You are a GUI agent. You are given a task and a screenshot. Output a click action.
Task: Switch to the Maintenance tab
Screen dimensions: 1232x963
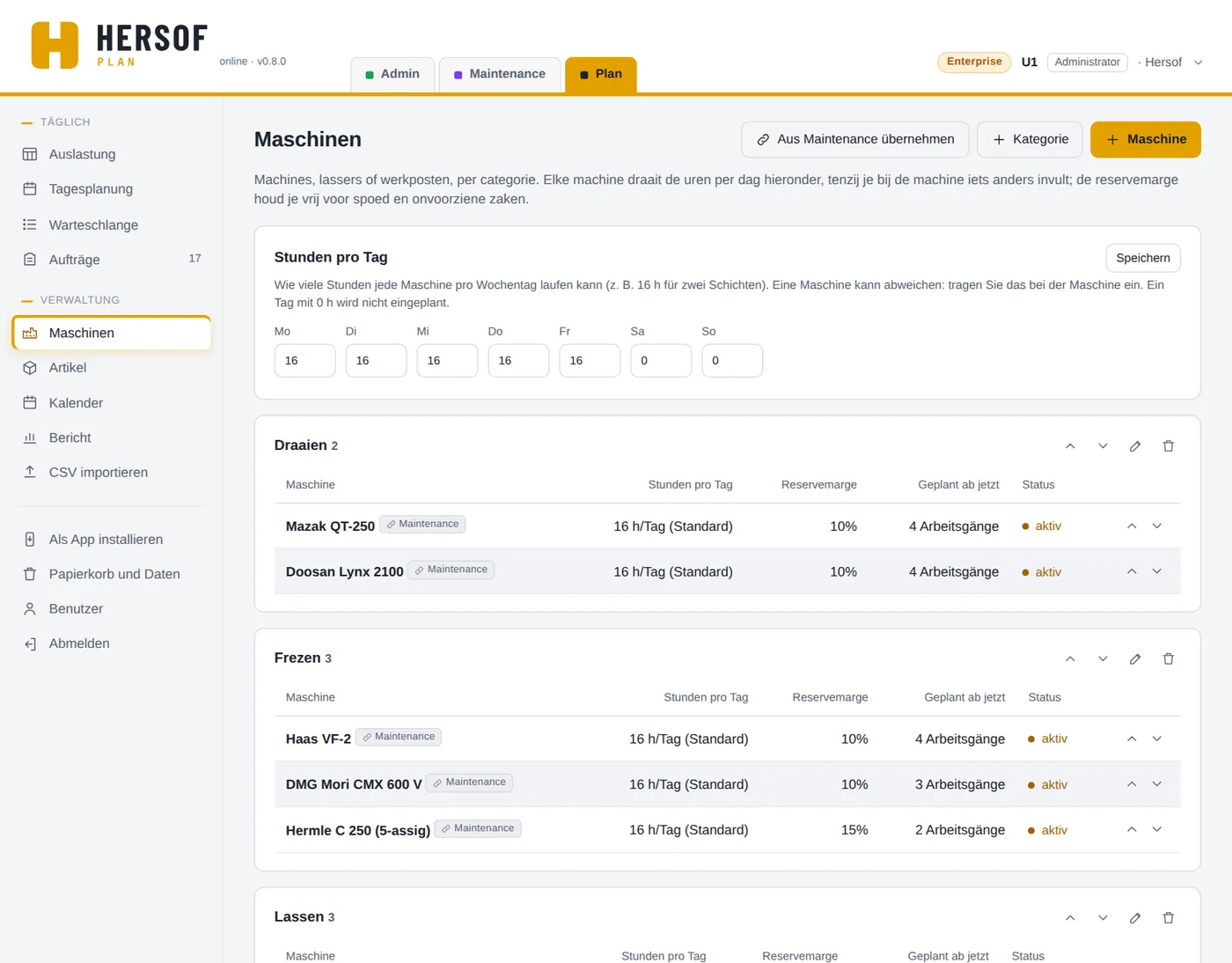(x=500, y=75)
